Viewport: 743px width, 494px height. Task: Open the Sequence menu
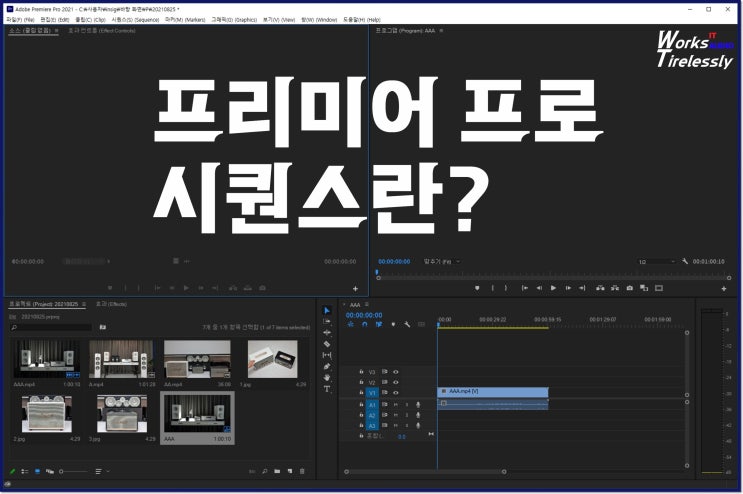135,20
